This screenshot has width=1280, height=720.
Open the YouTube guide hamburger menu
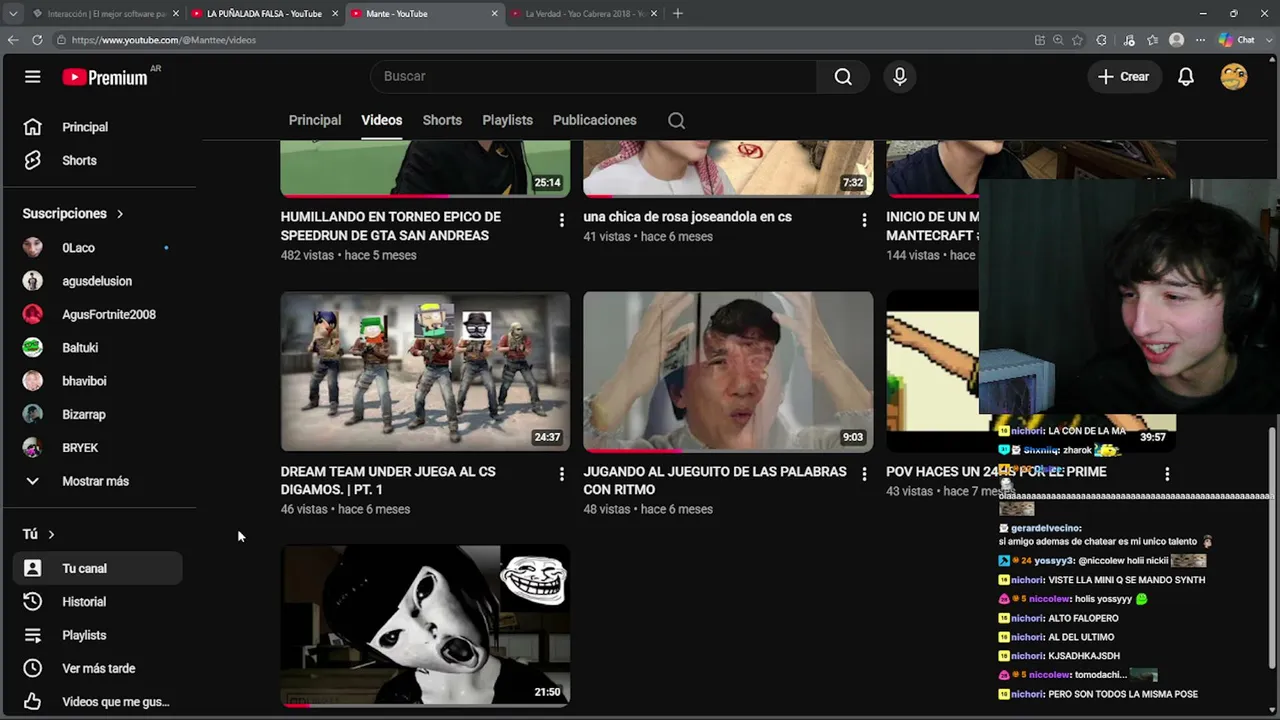(33, 77)
